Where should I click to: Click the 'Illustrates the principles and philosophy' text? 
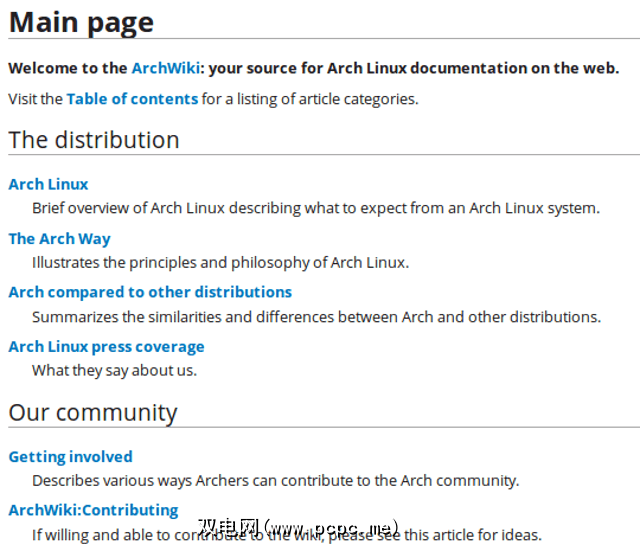click(220, 262)
